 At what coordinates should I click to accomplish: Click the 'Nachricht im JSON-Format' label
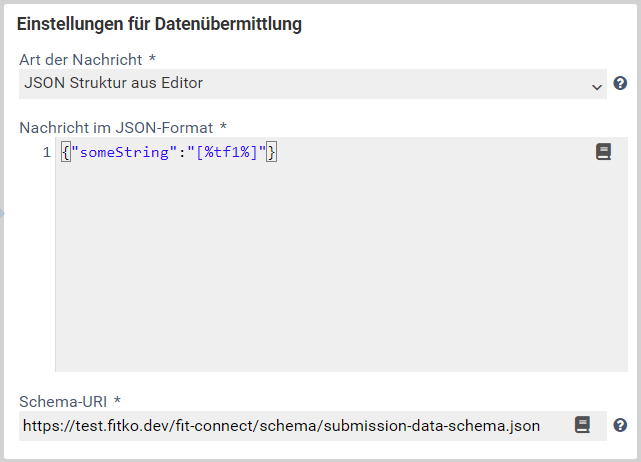tap(116, 128)
